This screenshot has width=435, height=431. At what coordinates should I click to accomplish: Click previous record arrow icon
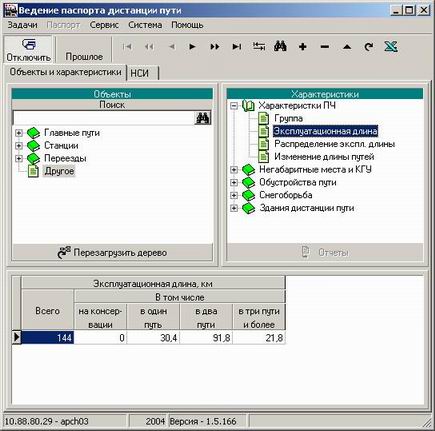(172, 47)
